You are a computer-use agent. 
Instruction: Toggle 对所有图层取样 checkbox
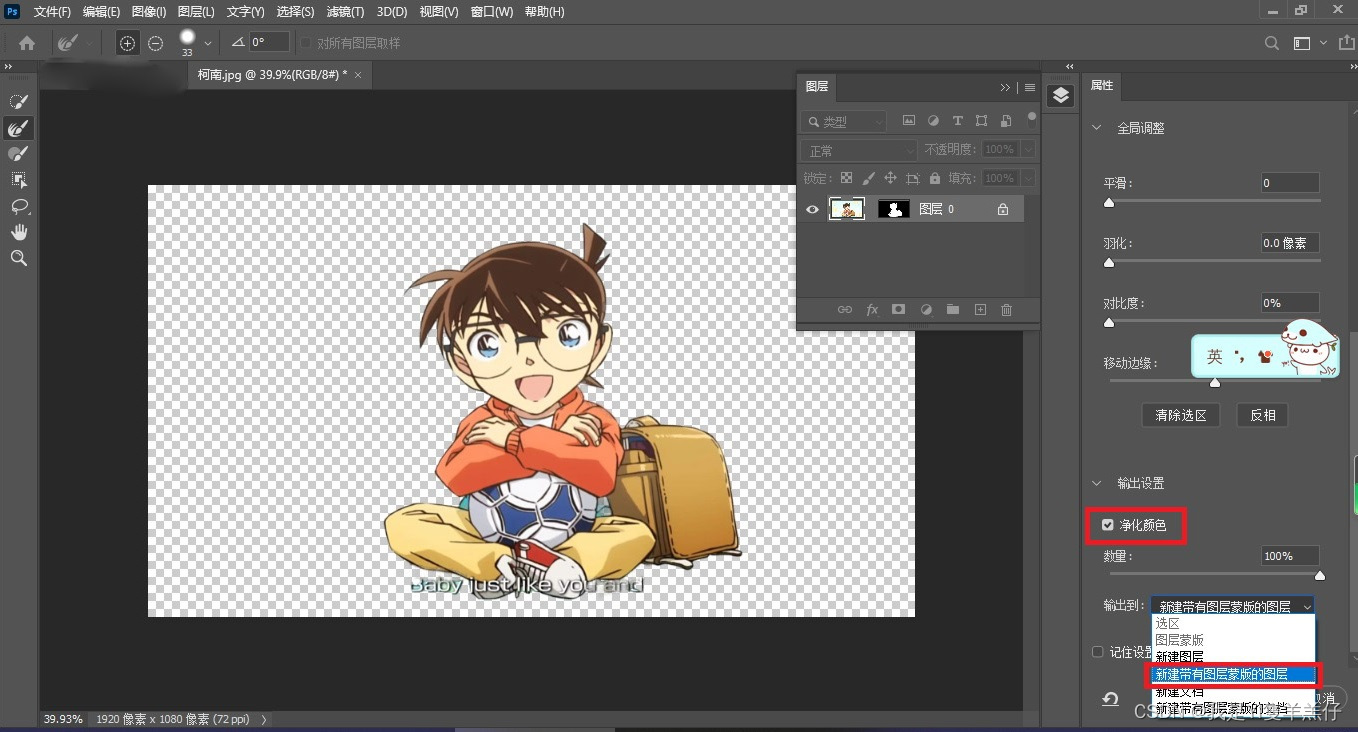click(x=306, y=43)
